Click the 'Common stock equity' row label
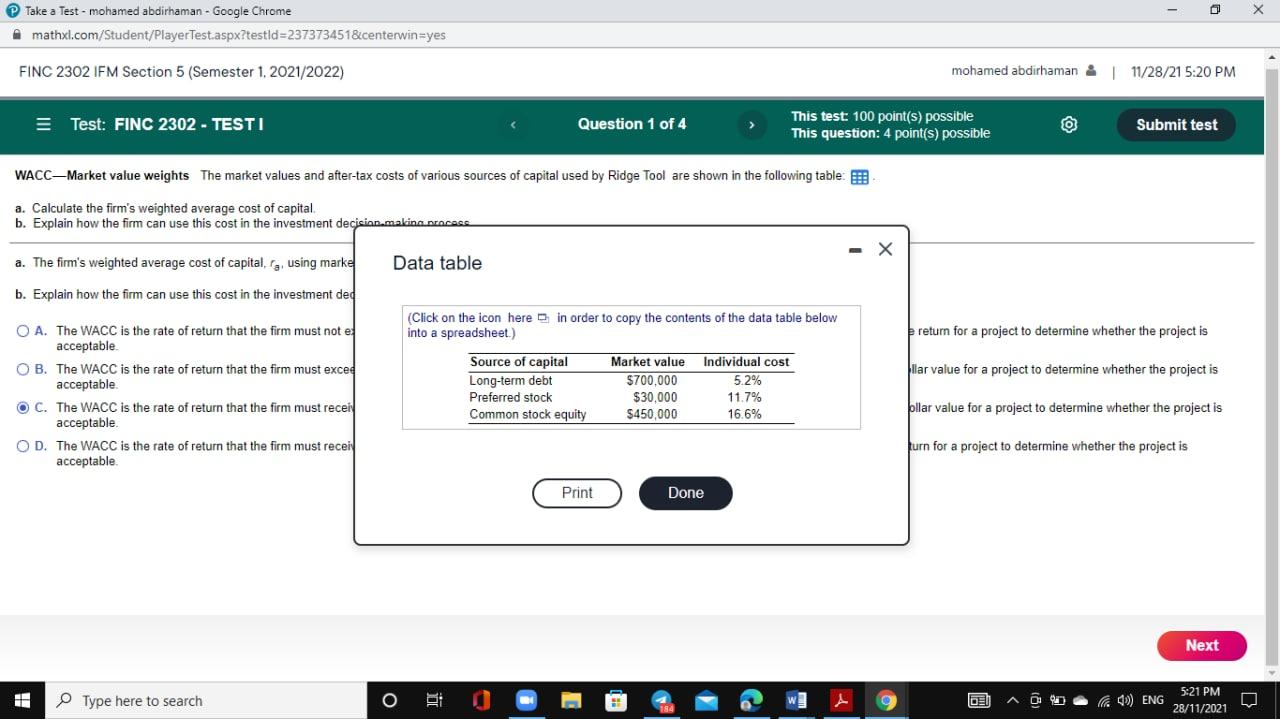This screenshot has height=719, width=1280. tap(528, 415)
